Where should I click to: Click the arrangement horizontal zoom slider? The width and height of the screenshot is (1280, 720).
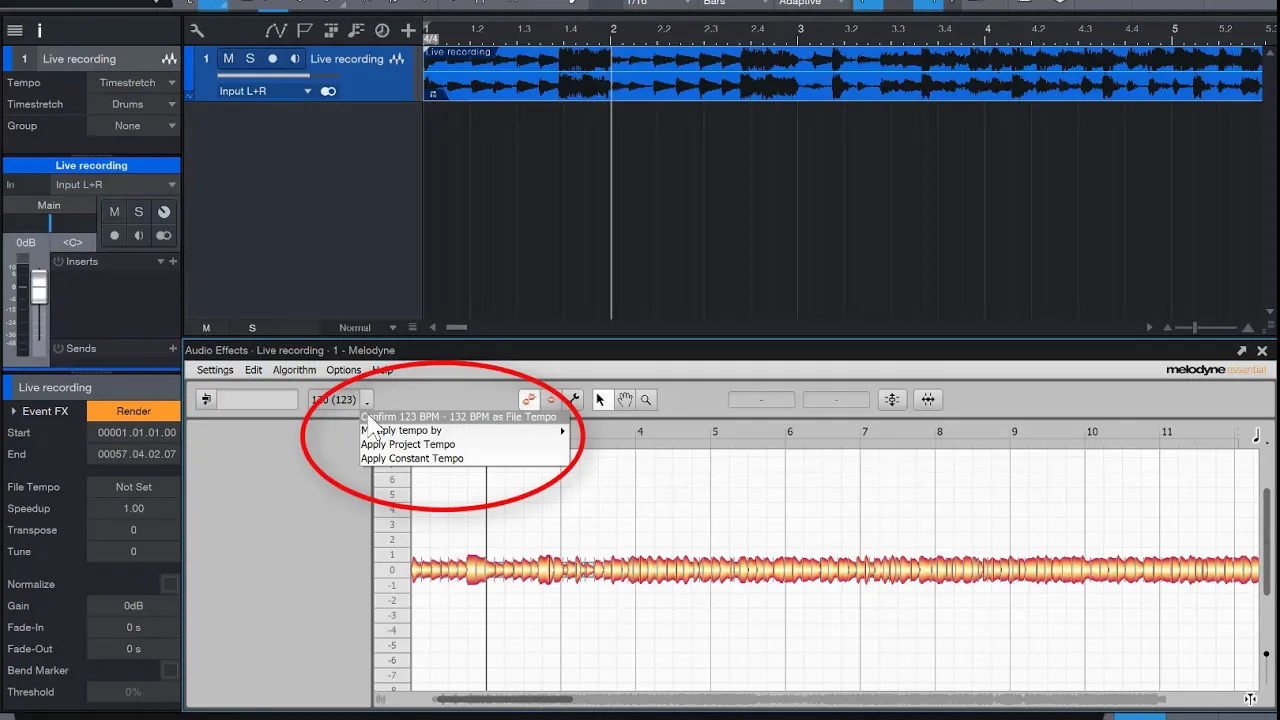pyautogui.click(x=1194, y=327)
